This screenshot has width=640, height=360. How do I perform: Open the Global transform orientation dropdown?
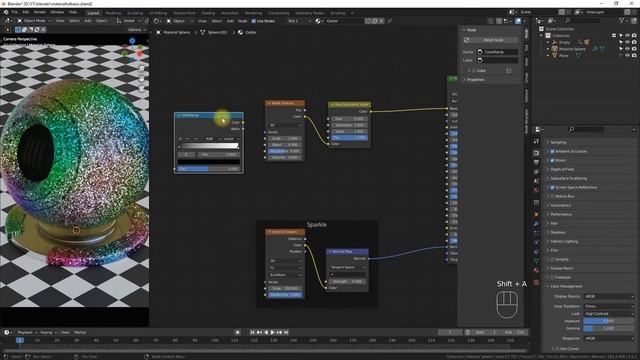click(128, 21)
